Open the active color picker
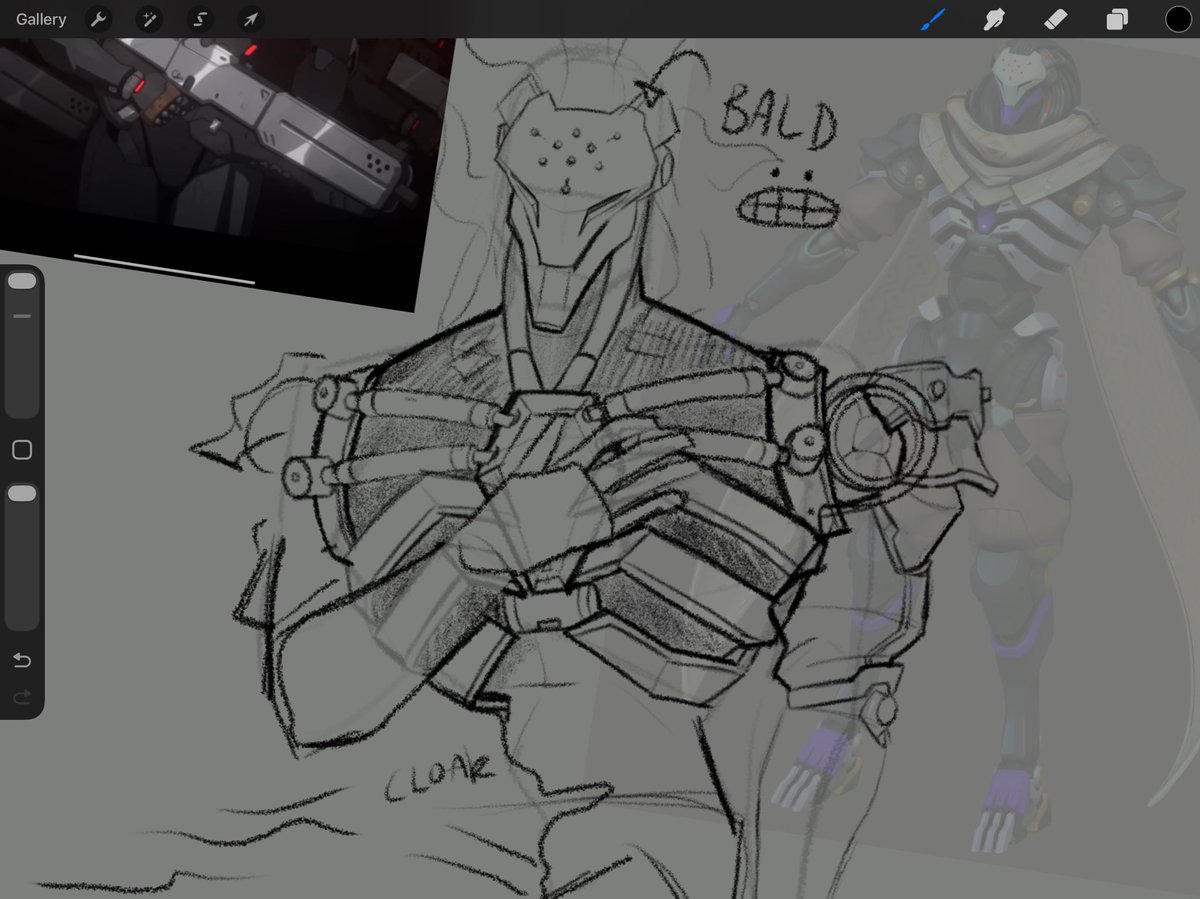The image size is (1200, 899). (1178, 19)
